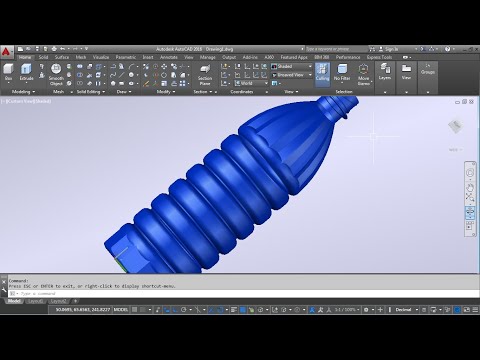The image size is (480, 360).
Task: Open the Shaded visual style dropdown
Action: pos(291,66)
